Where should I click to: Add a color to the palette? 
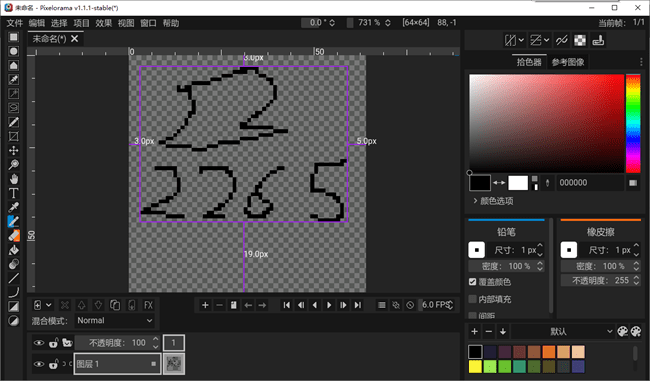coord(475,331)
